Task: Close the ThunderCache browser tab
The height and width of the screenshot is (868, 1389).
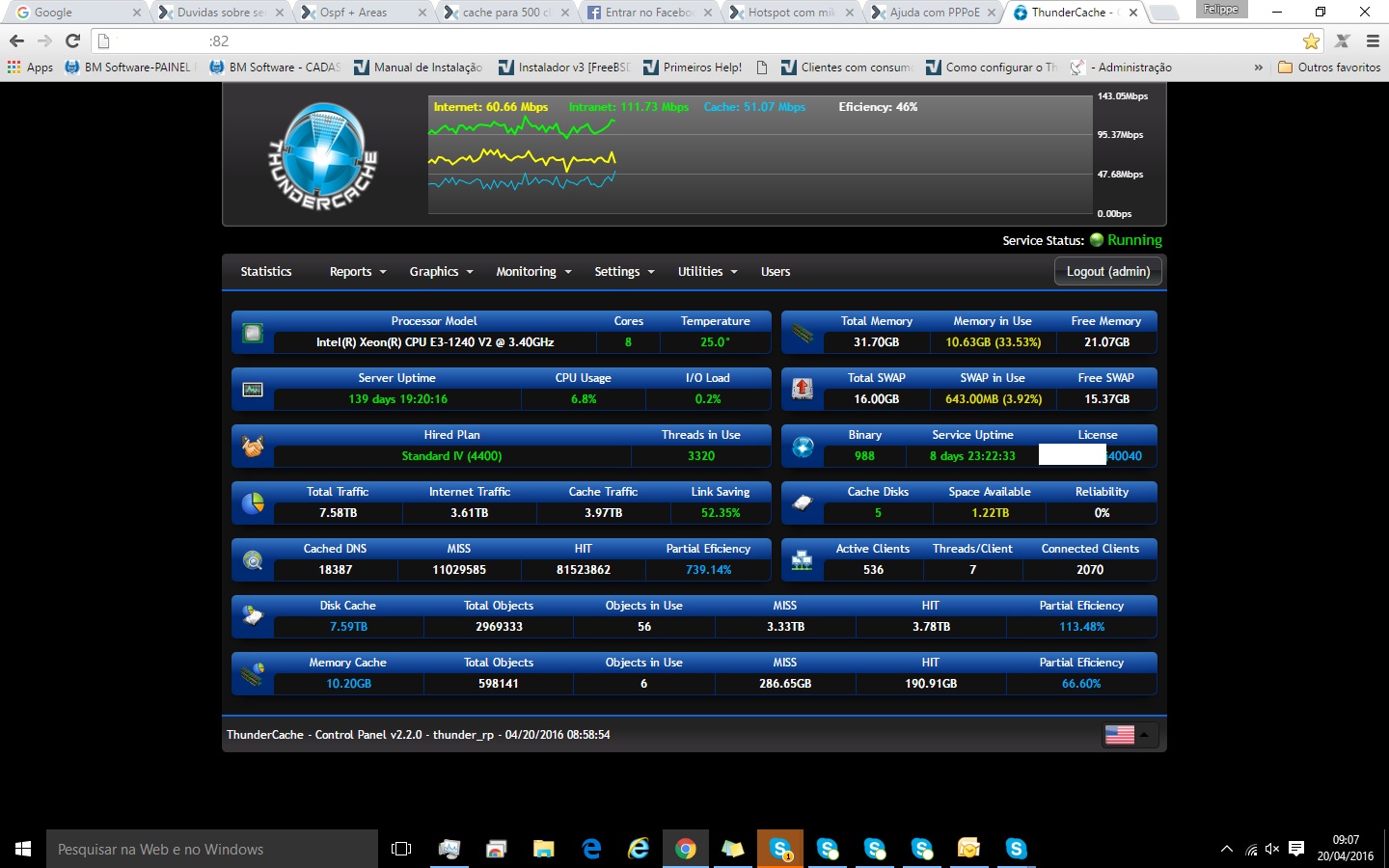Action: (1133, 13)
